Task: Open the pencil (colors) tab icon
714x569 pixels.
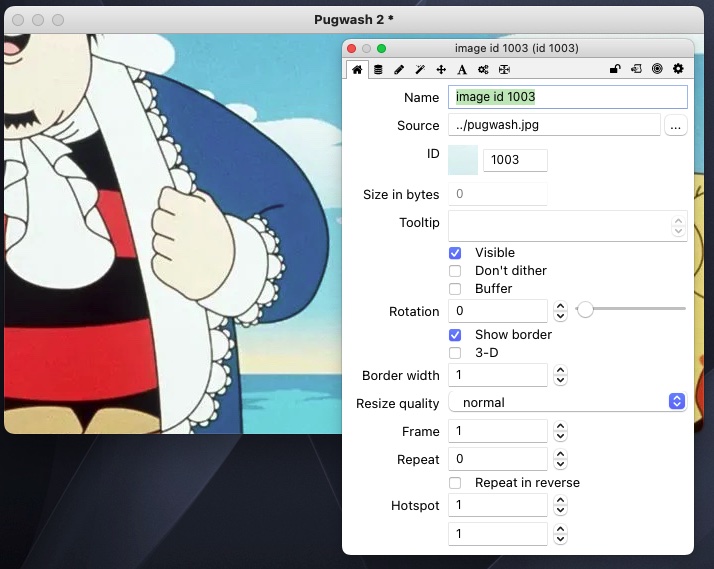Action: (399, 70)
